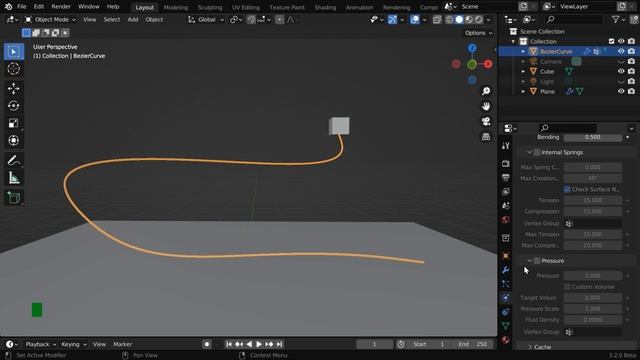
Task: Collapse the Collection tree item
Action: [x=513, y=41]
